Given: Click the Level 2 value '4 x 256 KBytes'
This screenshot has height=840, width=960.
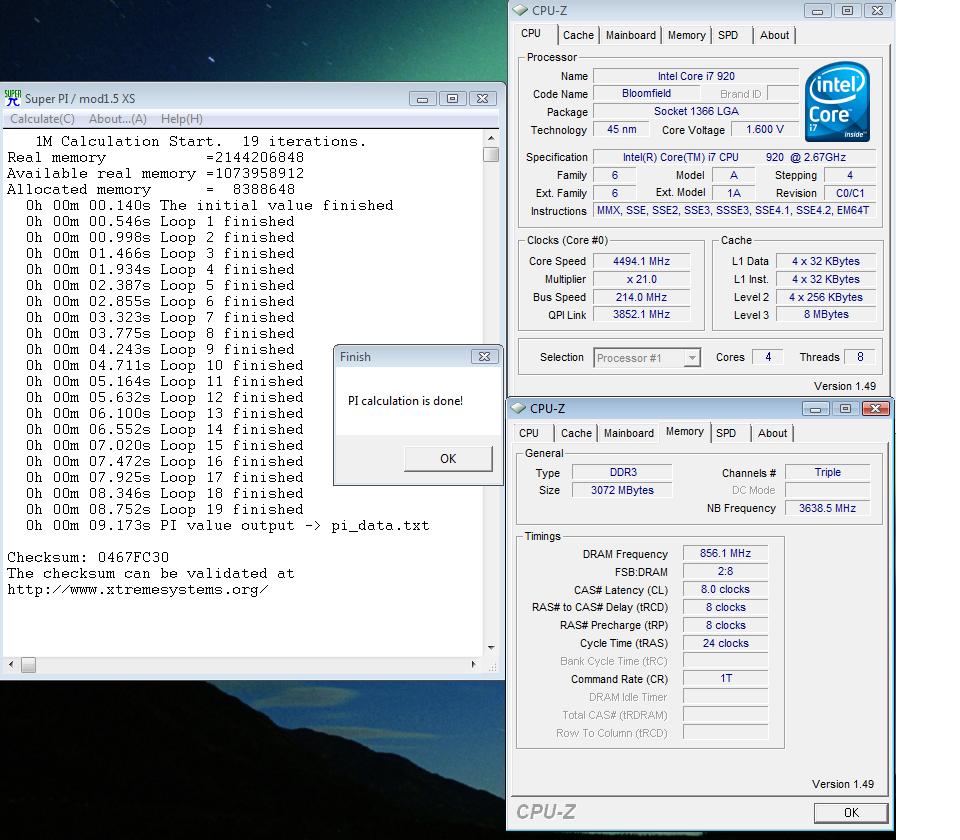Looking at the screenshot, I should [x=826, y=297].
